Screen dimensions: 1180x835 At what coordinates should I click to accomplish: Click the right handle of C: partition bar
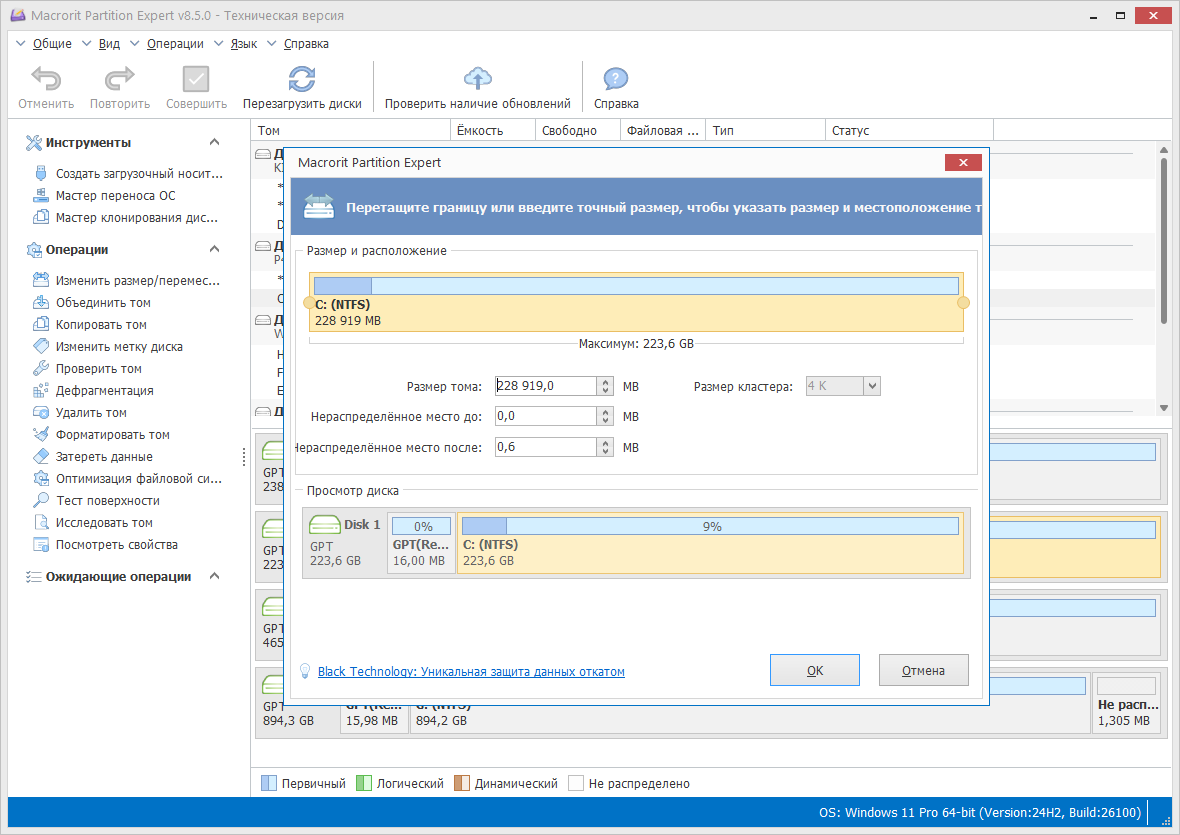coord(963,302)
